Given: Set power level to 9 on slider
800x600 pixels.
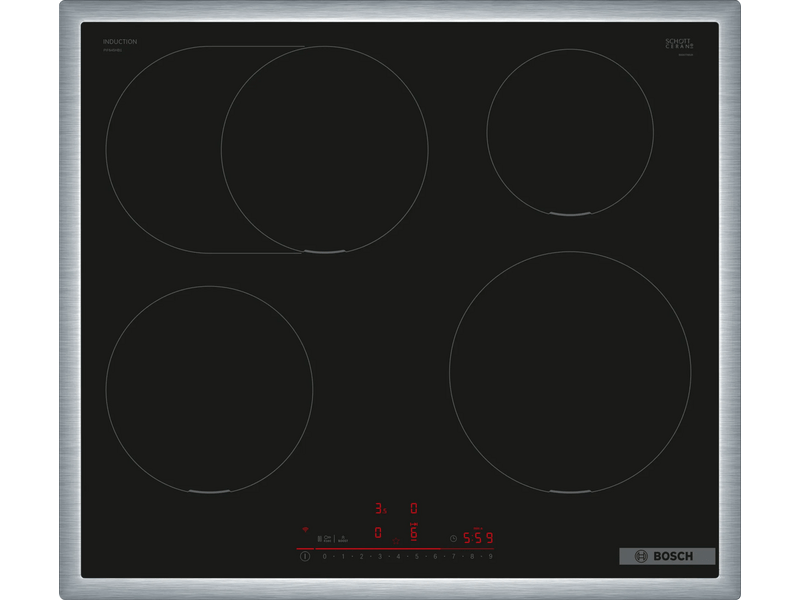Looking at the screenshot, I should tap(490, 556).
